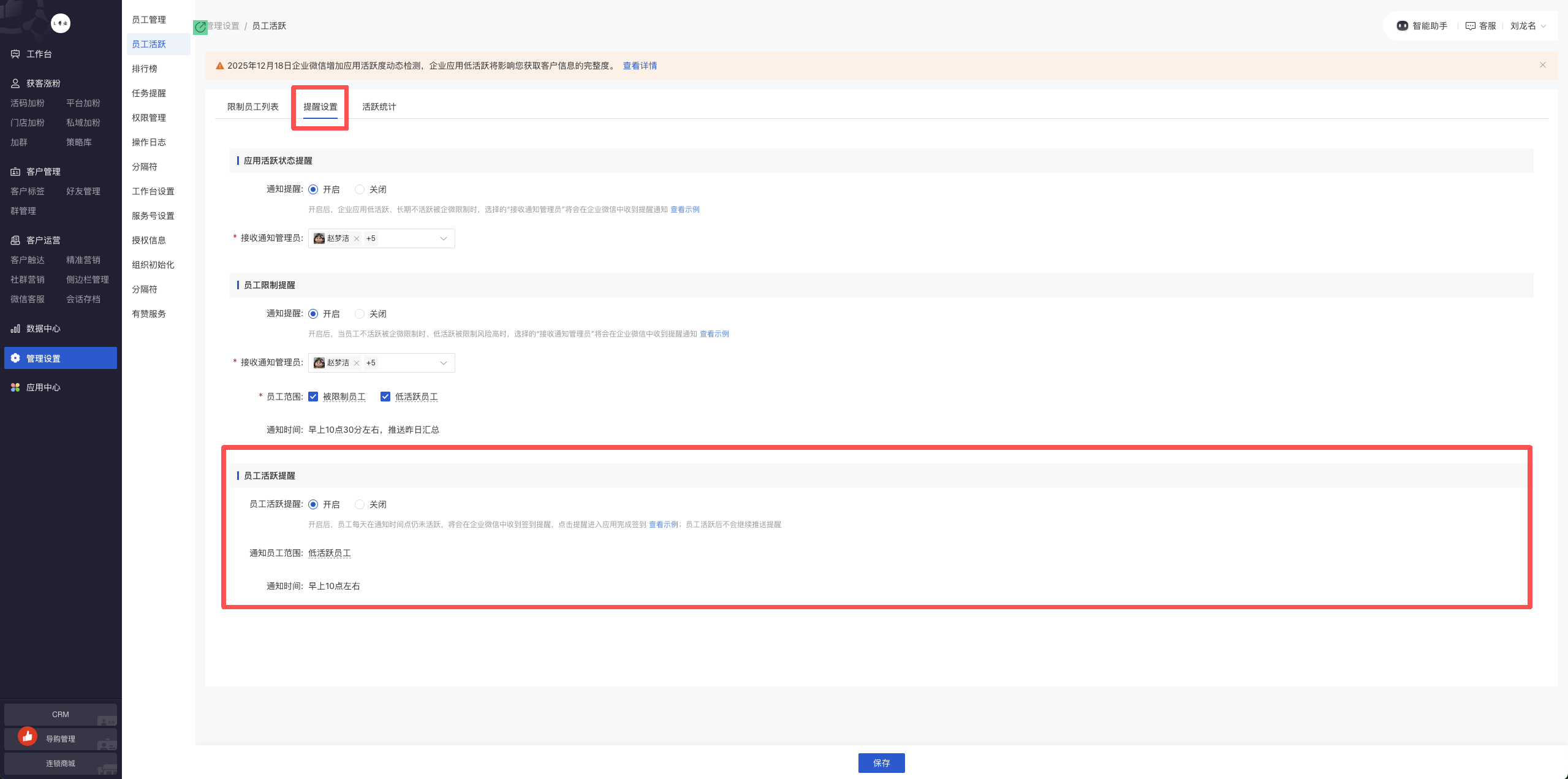Viewport: 1568px width, 779px height.
Task: Click the red thumbs-up icon near 导购管理
Action: (28, 736)
